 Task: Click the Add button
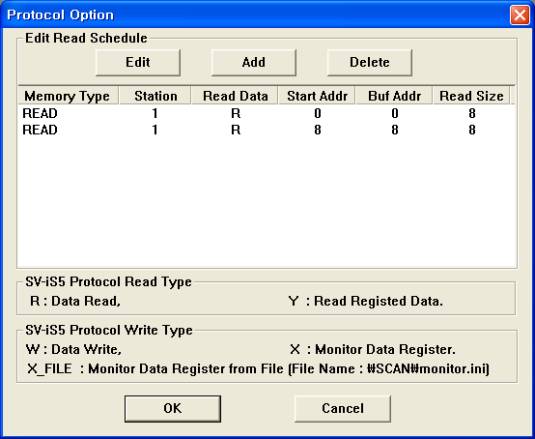pyautogui.click(x=254, y=62)
